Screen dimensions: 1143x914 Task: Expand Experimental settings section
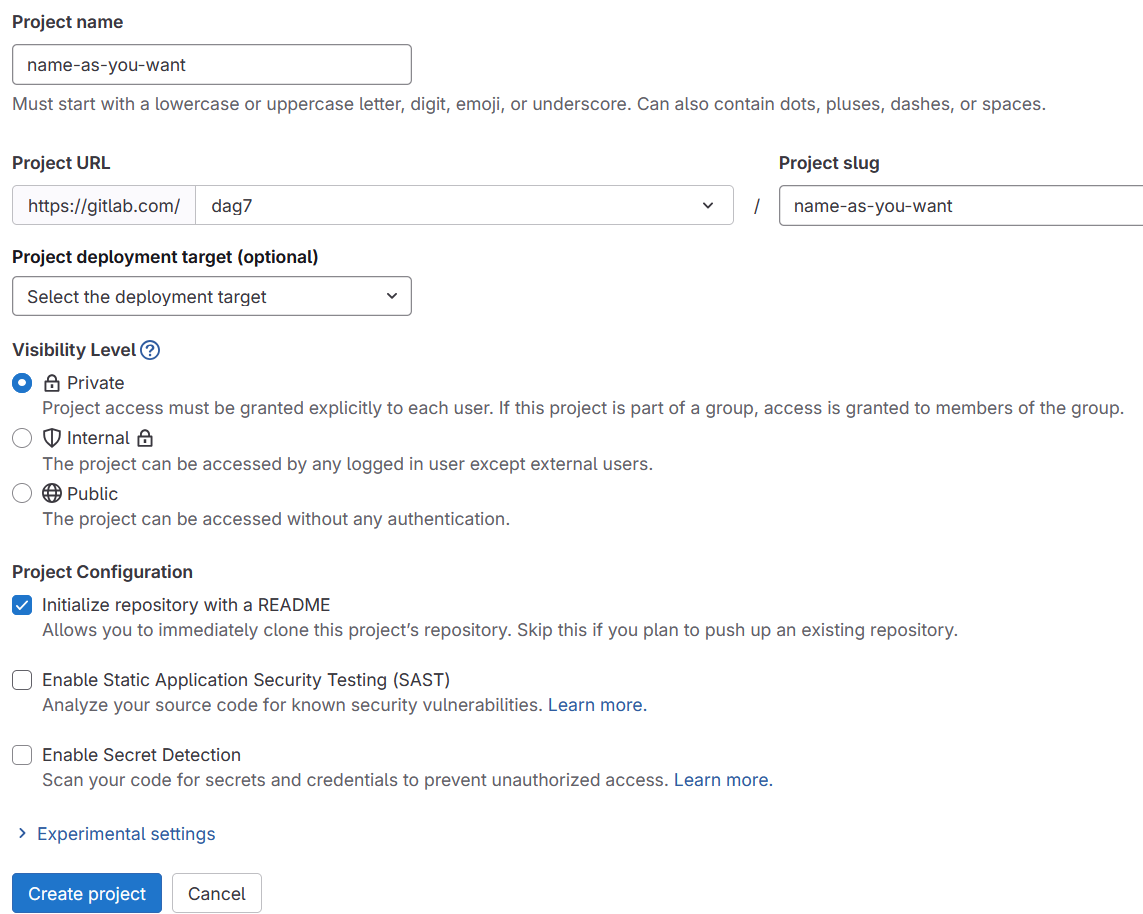[117, 834]
